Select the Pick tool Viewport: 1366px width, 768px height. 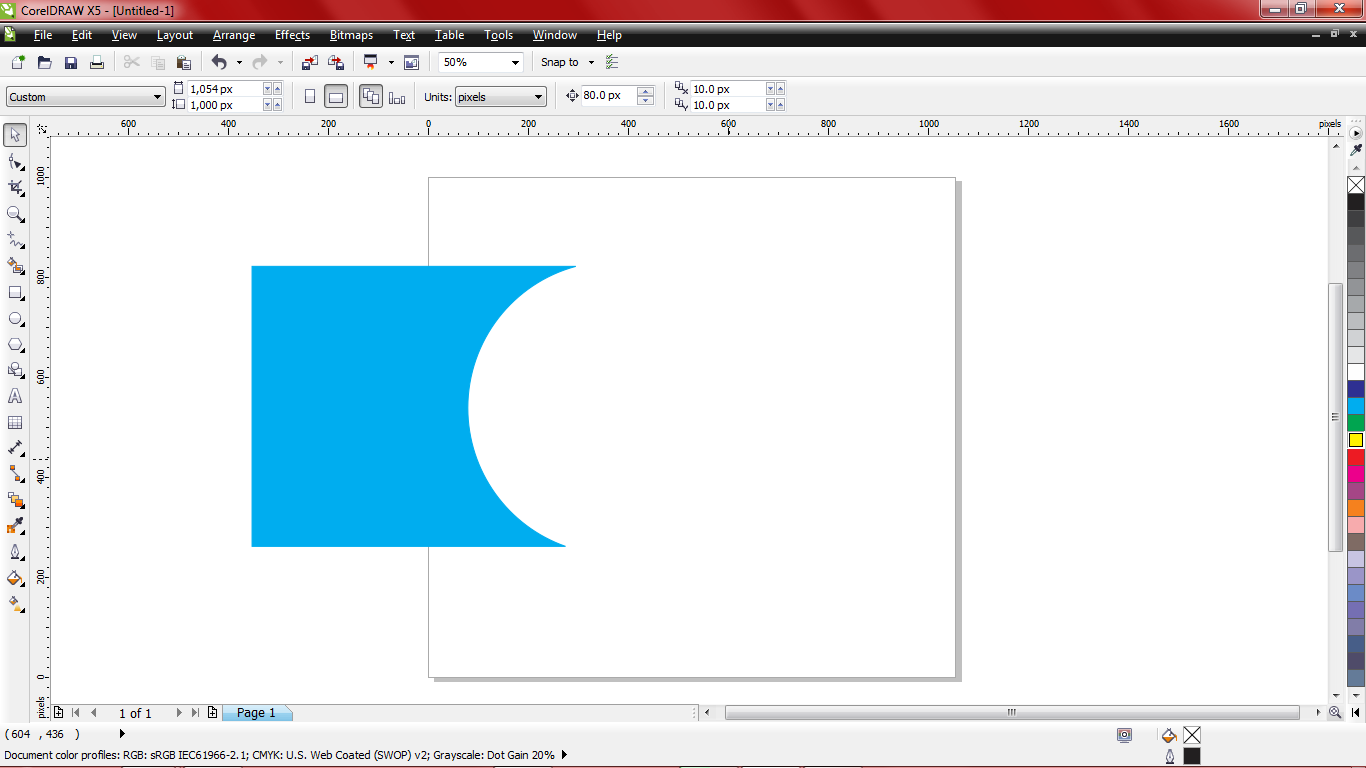click(x=14, y=135)
